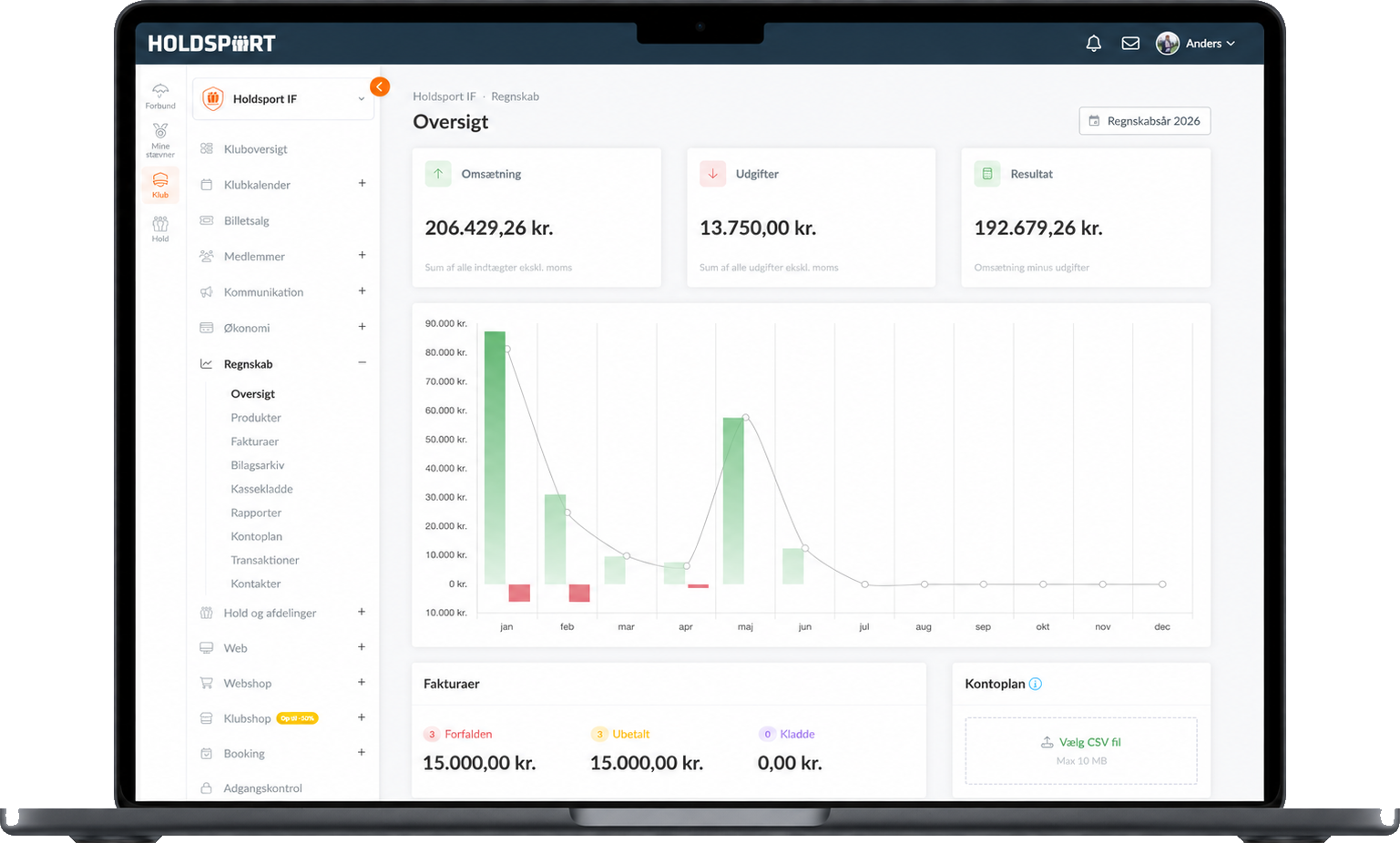
Task: Click the maj data point on line
Action: (x=746, y=417)
